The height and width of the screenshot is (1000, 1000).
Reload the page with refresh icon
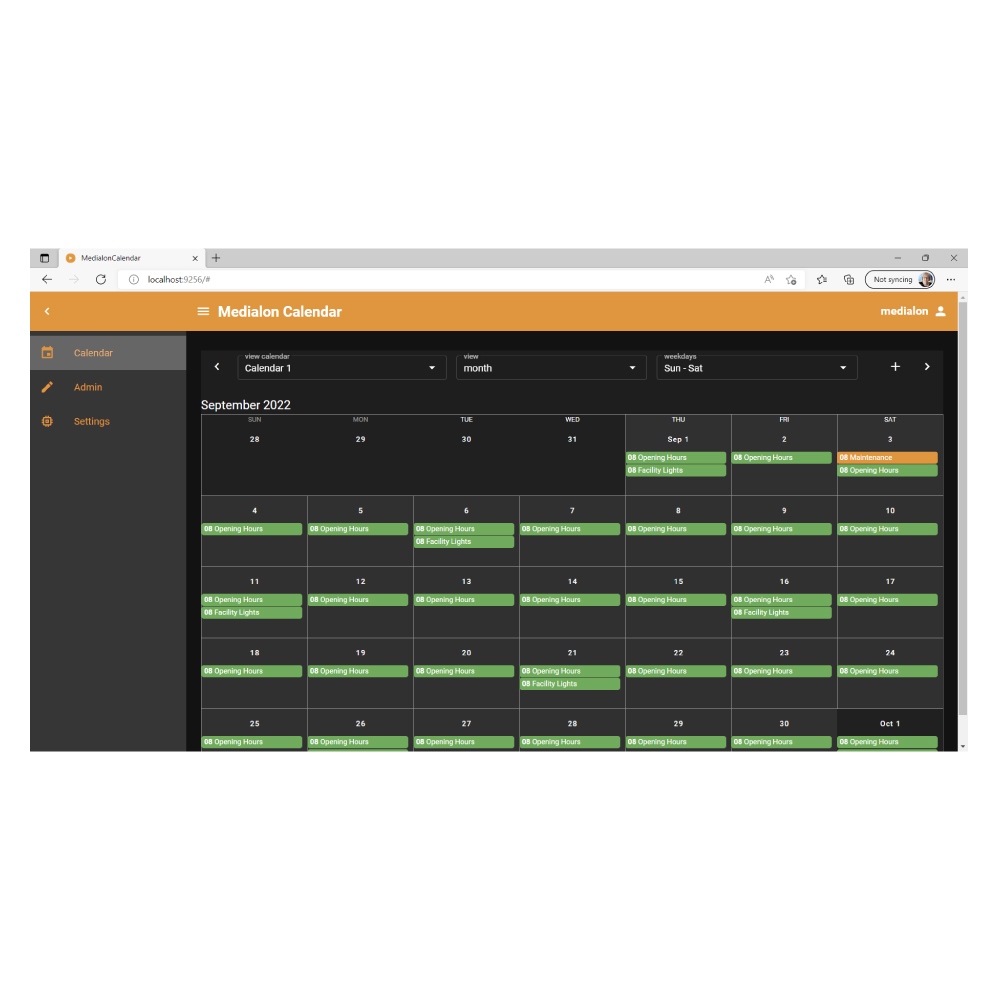click(x=101, y=279)
